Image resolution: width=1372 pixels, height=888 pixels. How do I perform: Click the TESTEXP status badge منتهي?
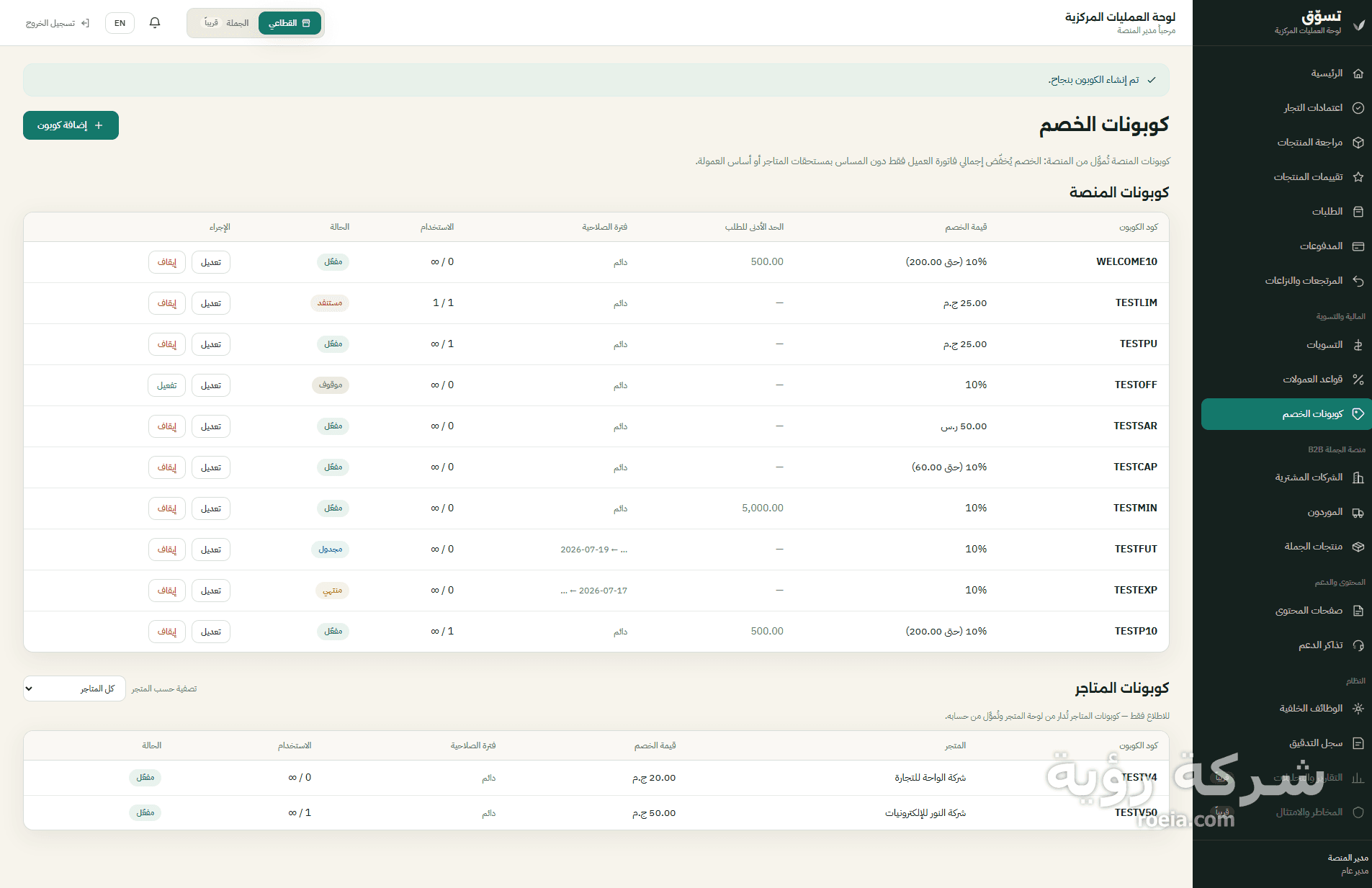pos(332,591)
